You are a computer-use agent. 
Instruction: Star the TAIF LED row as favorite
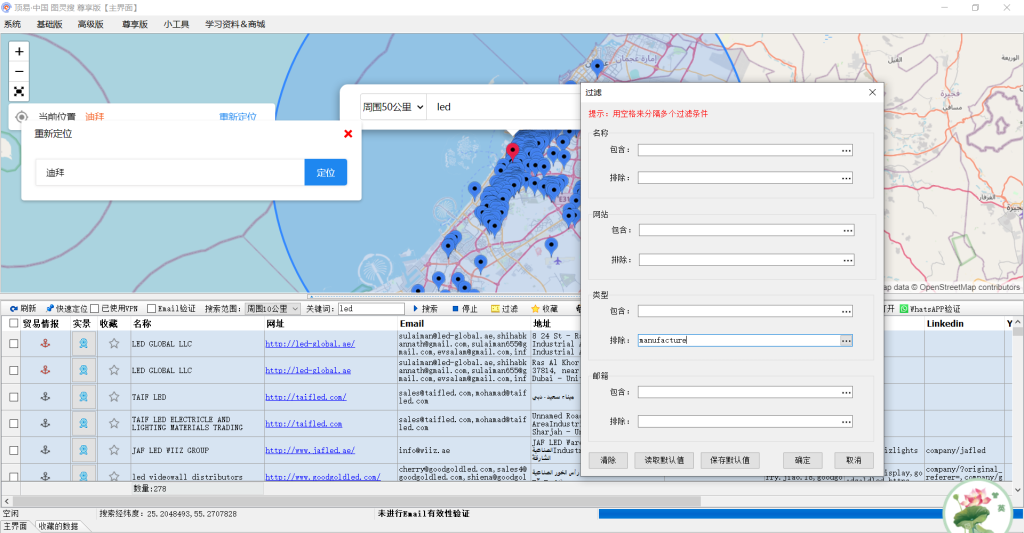[114, 397]
